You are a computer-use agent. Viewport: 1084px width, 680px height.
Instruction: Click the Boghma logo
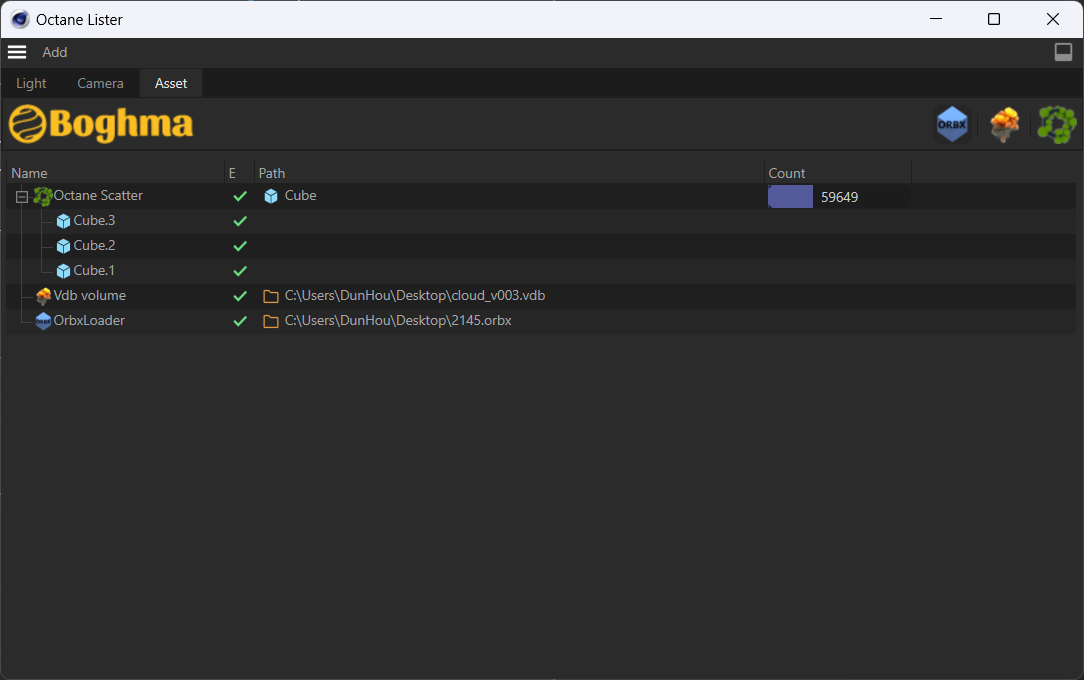click(101, 124)
